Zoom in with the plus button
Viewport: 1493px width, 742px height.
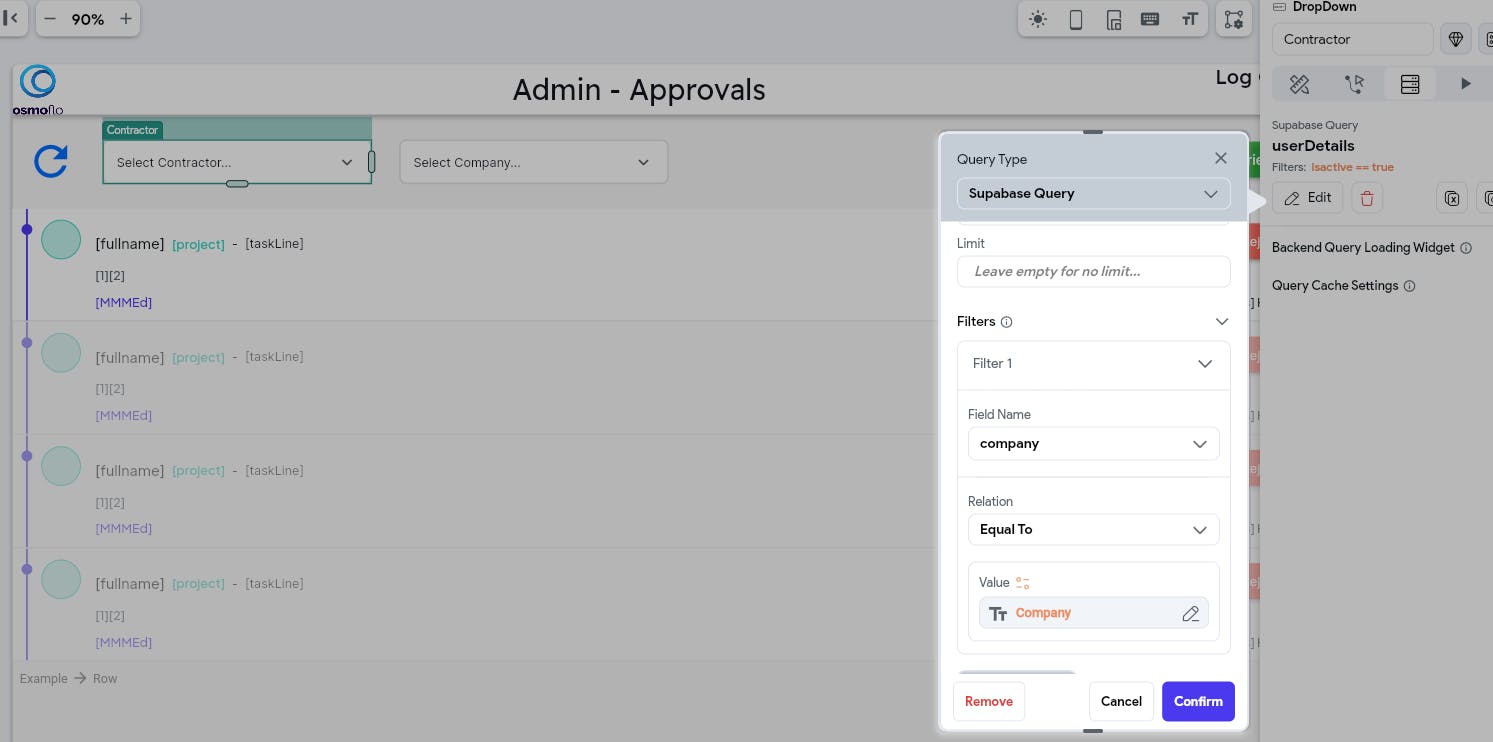coord(125,19)
